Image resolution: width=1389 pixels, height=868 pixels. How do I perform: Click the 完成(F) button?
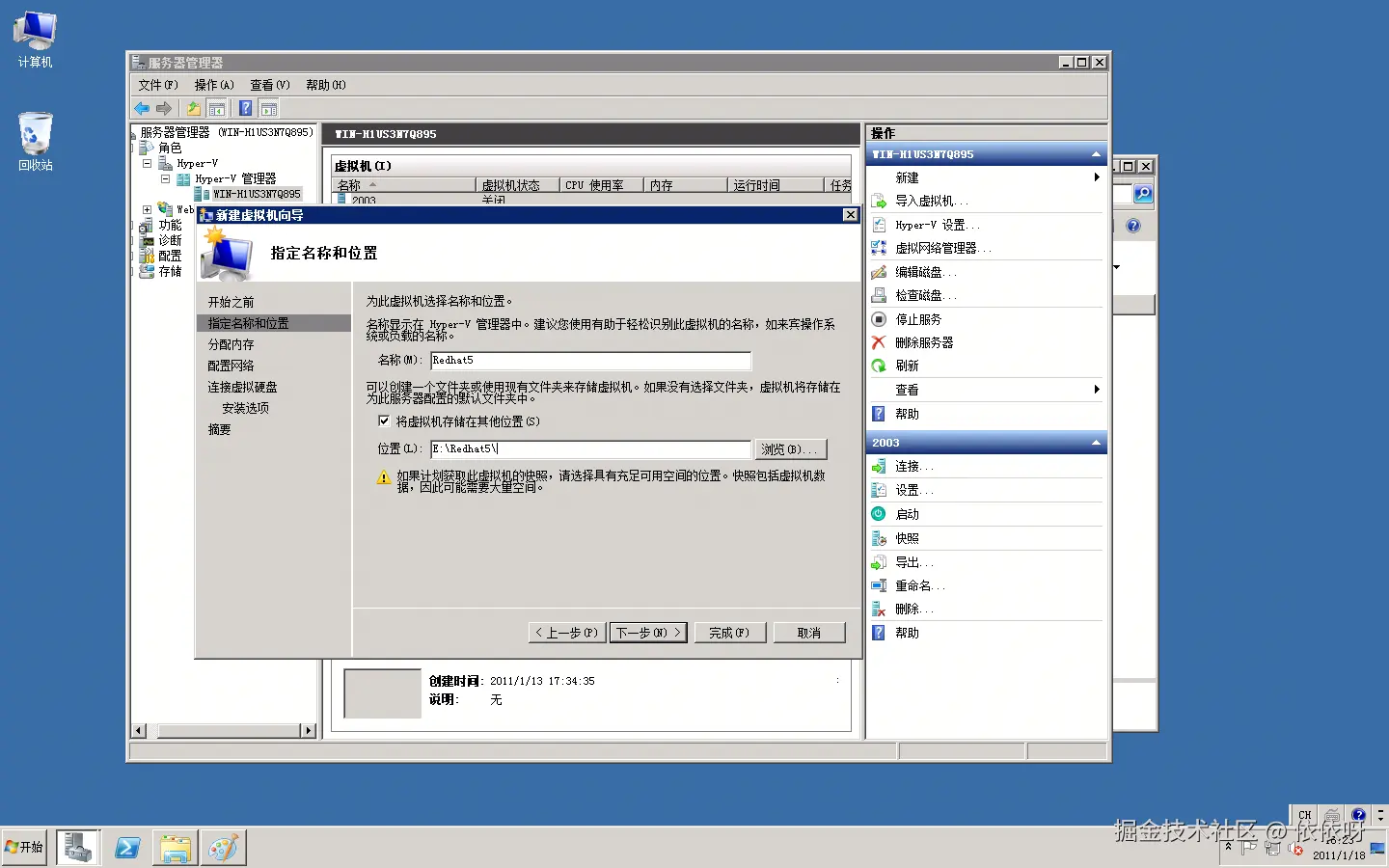point(729,633)
